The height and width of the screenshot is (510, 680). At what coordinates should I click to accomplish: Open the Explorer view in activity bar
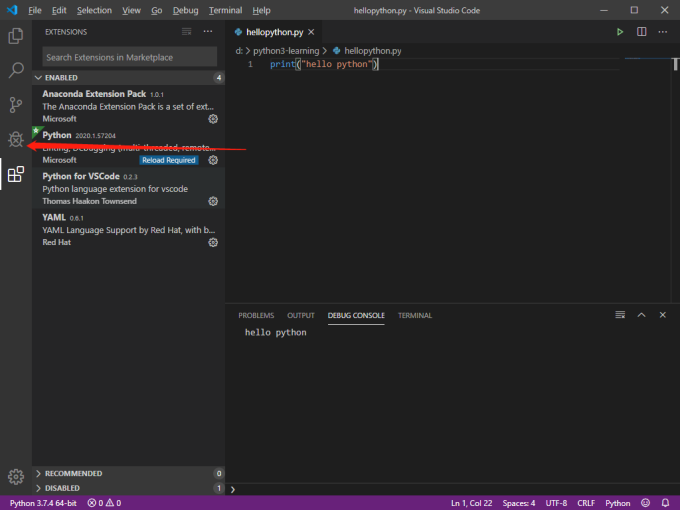16,36
